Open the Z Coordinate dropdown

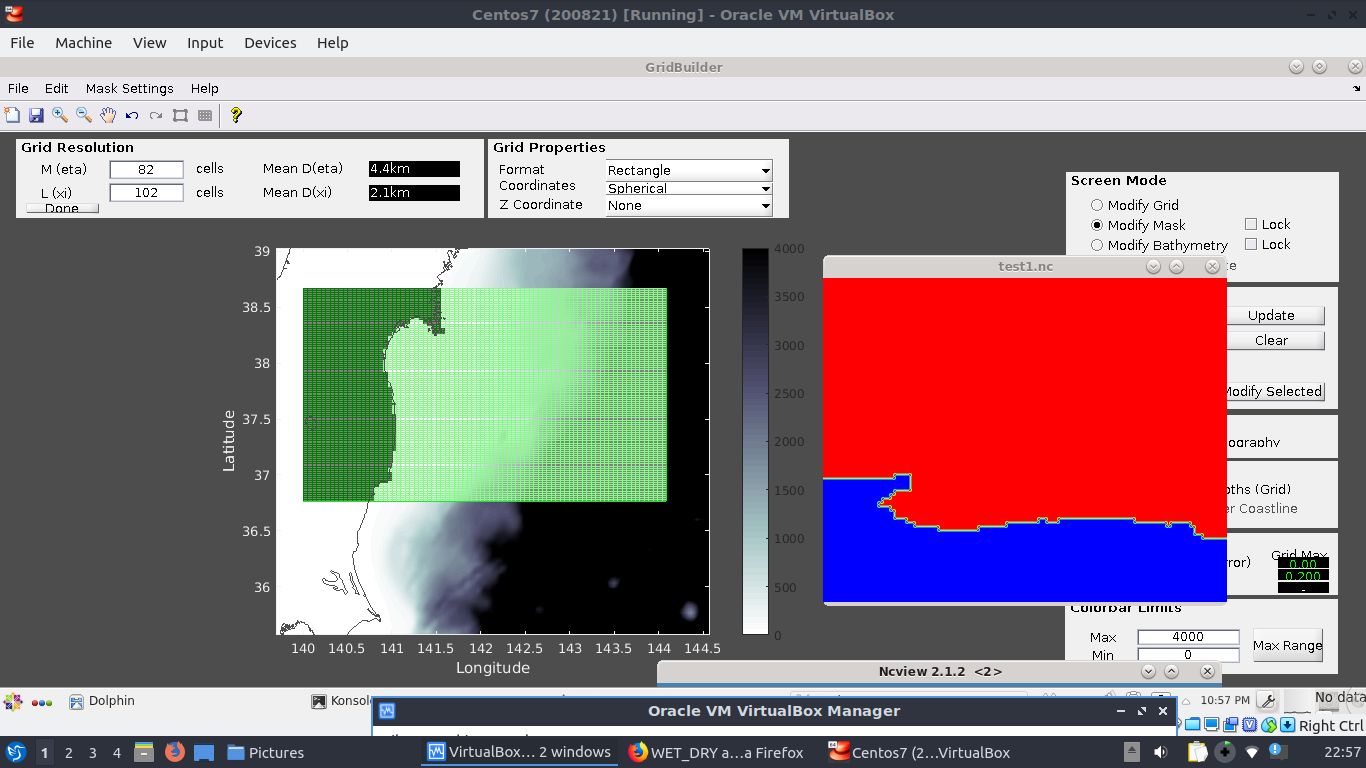(689, 206)
